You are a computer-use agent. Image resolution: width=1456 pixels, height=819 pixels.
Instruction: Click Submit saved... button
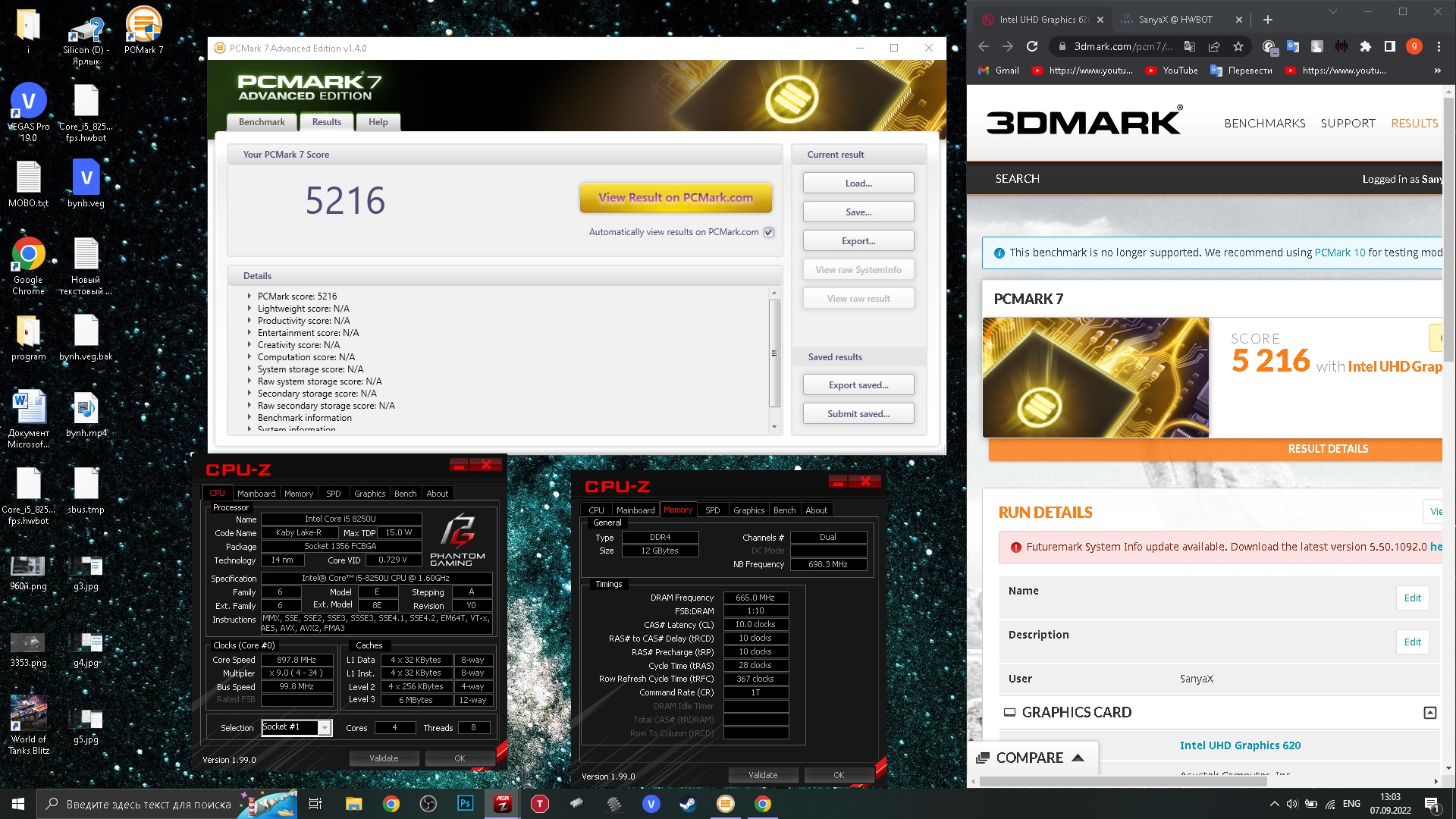tap(858, 414)
